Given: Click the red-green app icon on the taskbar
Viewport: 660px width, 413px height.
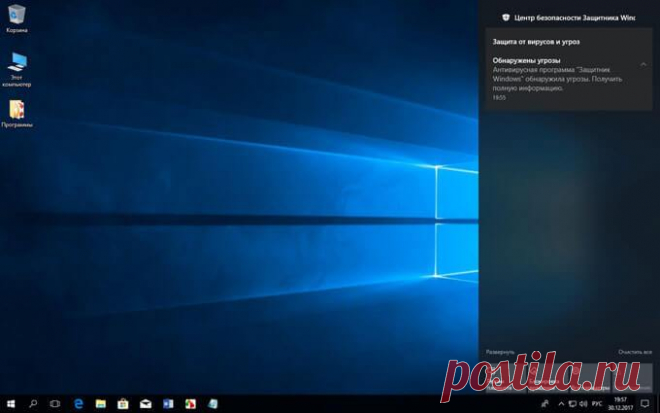Looking at the screenshot, I should (x=190, y=404).
